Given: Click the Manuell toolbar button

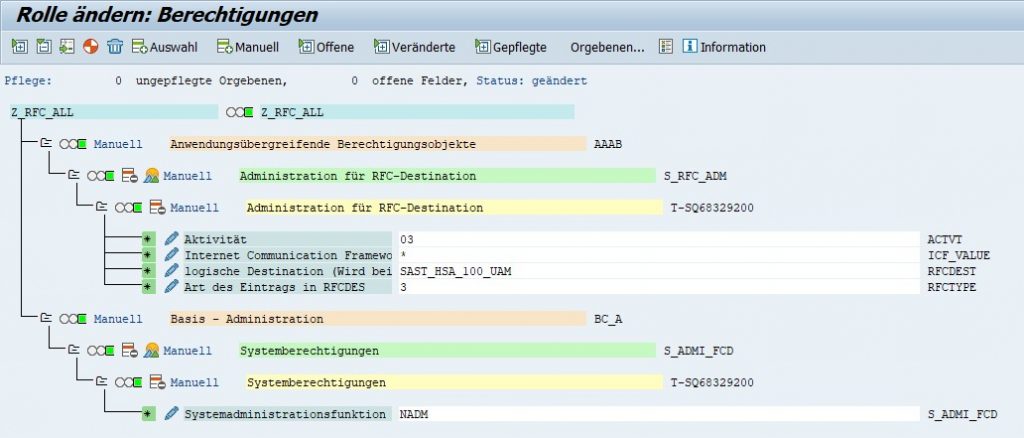Looking at the screenshot, I should click(x=248, y=47).
